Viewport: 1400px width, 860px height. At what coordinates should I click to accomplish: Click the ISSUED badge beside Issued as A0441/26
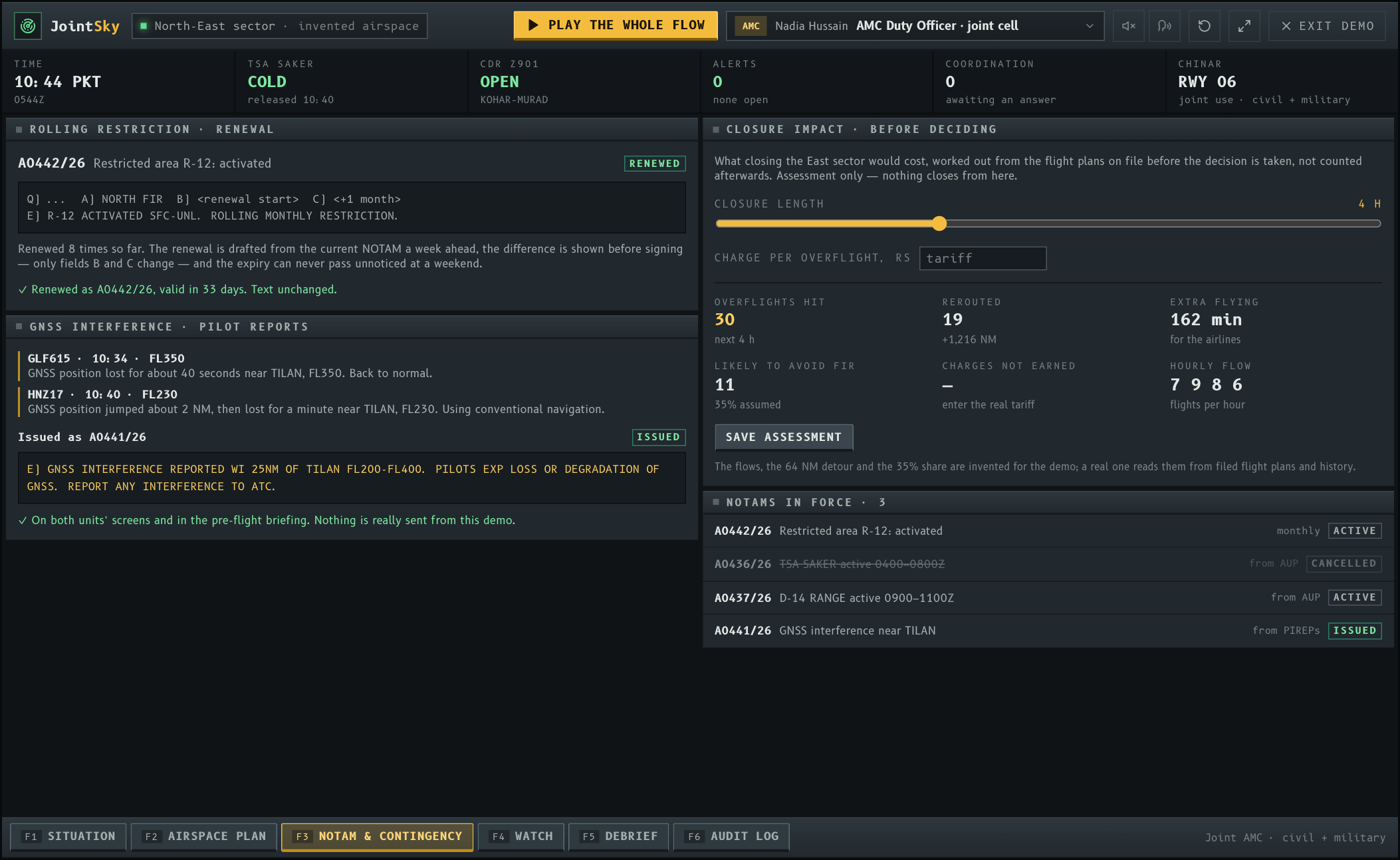point(658,437)
